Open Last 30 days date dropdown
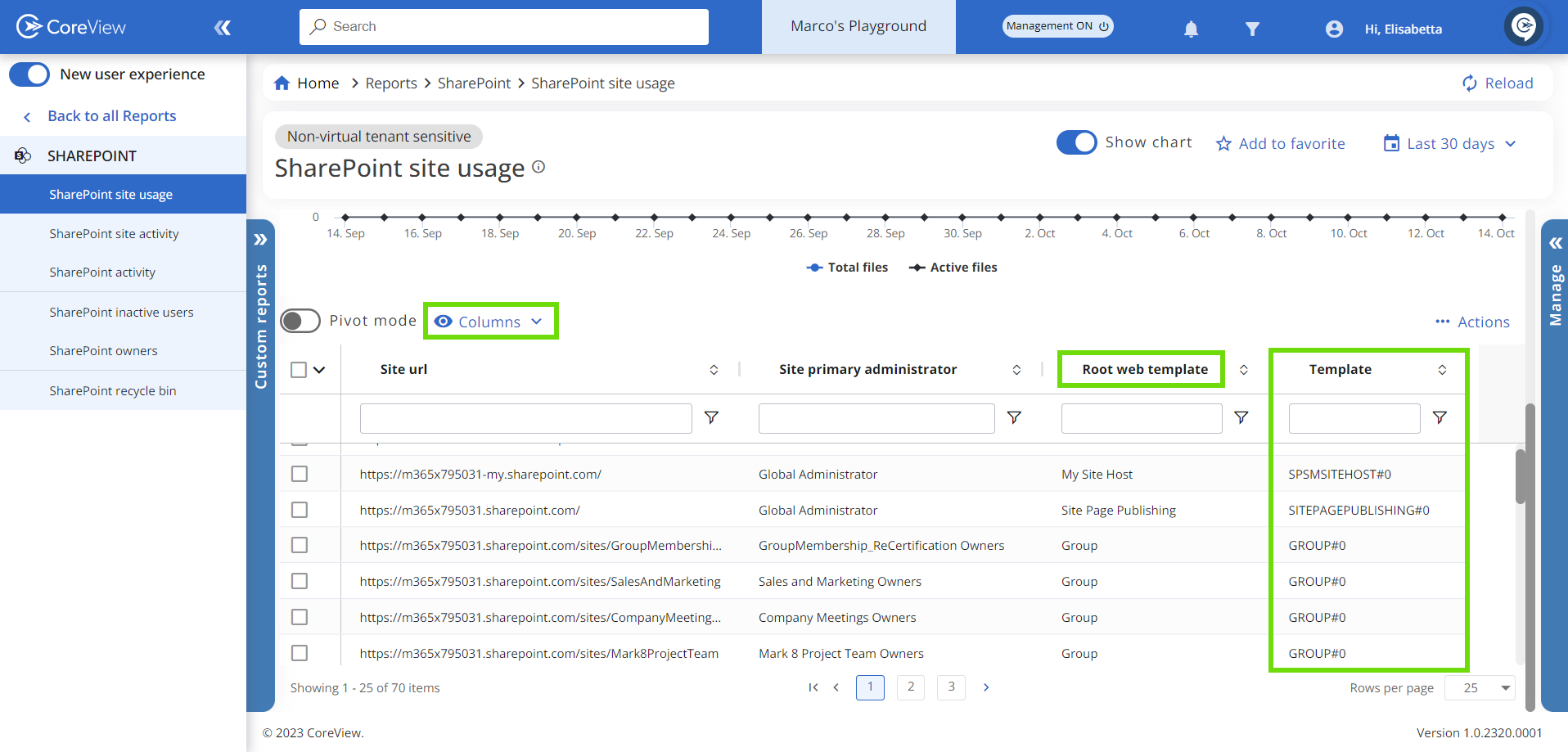 point(1450,144)
